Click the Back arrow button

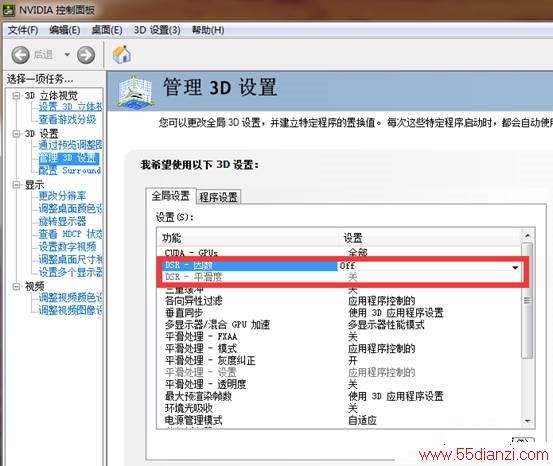(x=20, y=55)
